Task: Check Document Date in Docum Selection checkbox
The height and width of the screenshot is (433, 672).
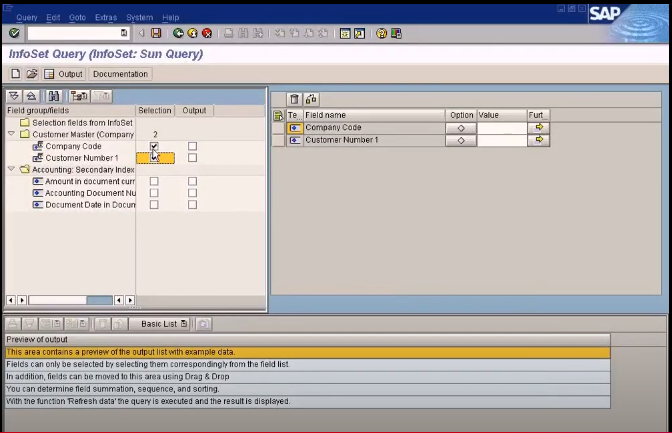Action: click(x=154, y=204)
